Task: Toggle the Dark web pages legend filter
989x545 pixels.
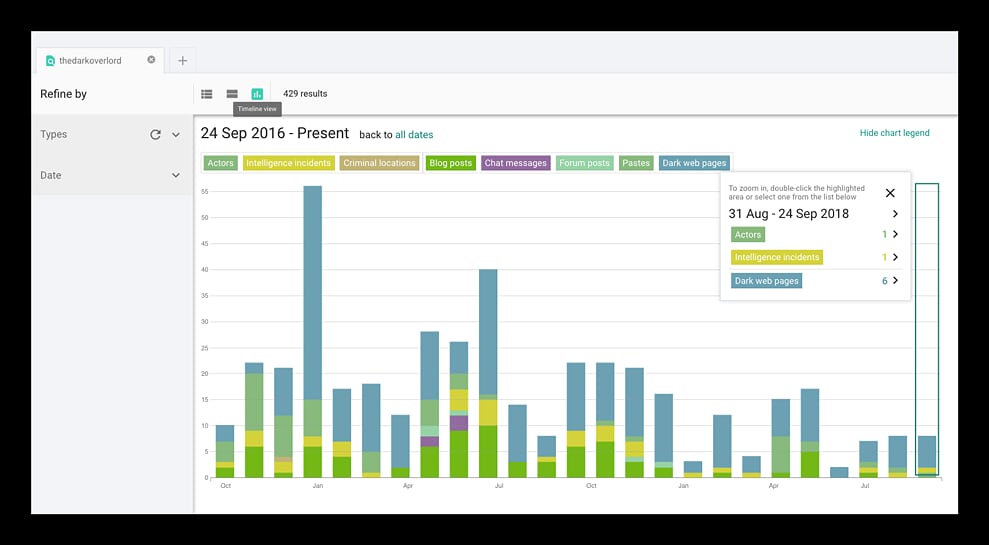Action: (x=694, y=163)
